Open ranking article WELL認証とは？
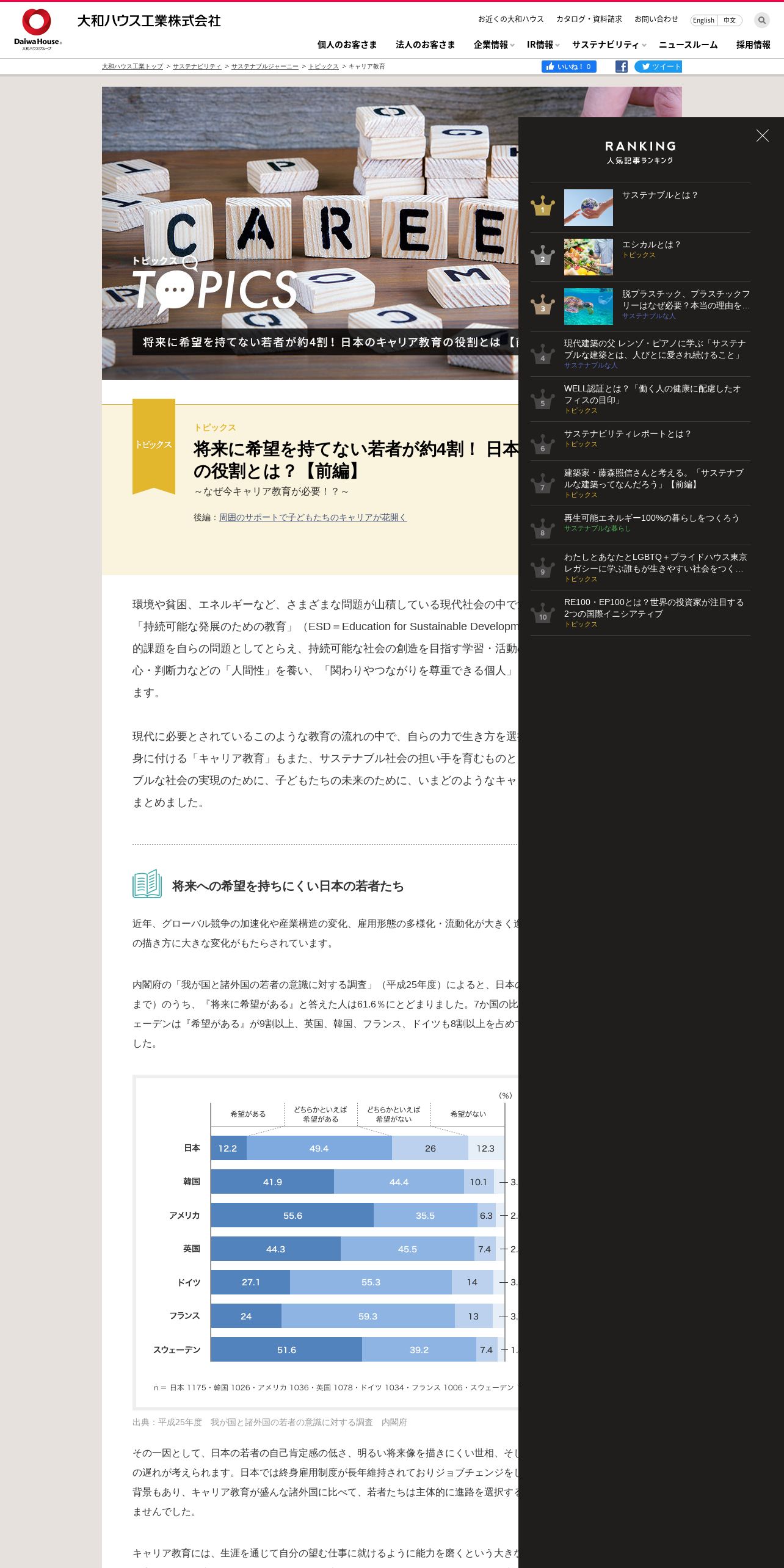 pyautogui.click(x=653, y=394)
